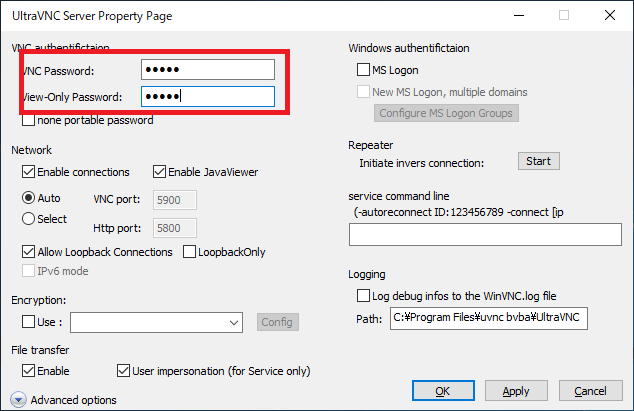Click the Apply button
The height and width of the screenshot is (411, 634).
pos(516,391)
